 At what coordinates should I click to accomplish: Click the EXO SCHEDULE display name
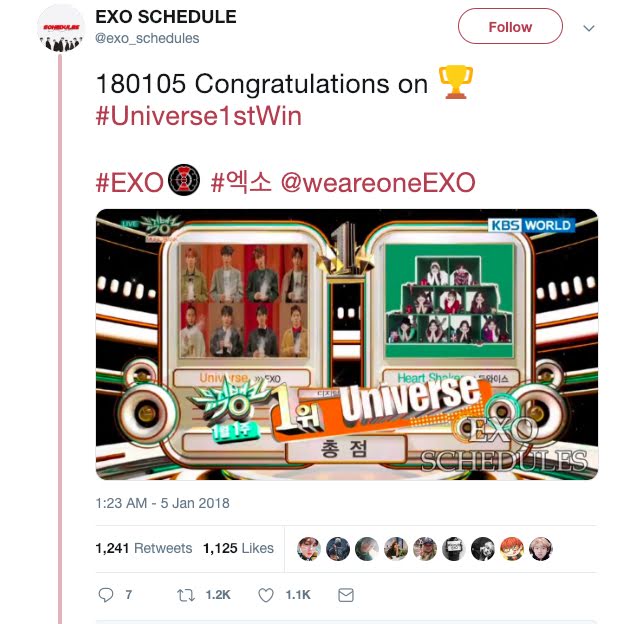coord(166,17)
